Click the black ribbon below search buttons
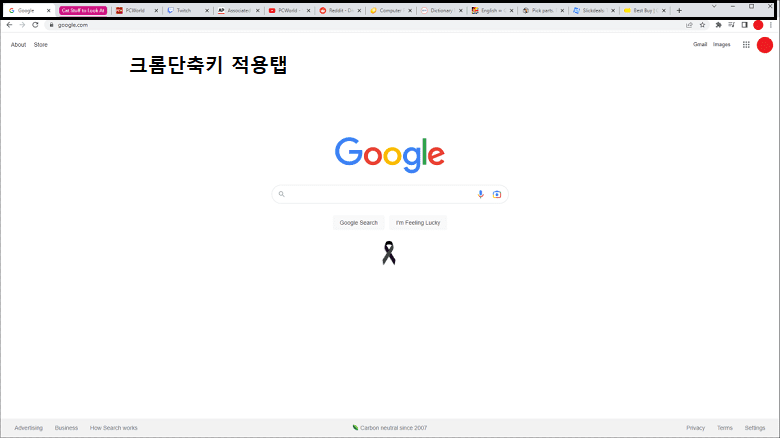The height and width of the screenshot is (438, 780). tap(389, 253)
